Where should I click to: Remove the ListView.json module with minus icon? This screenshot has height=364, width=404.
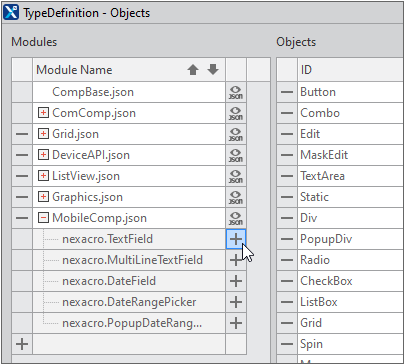point(22,176)
